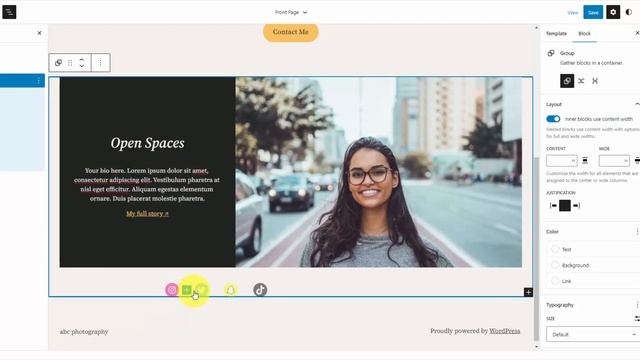
Task: Open the Background color picker
Action: pos(593,265)
